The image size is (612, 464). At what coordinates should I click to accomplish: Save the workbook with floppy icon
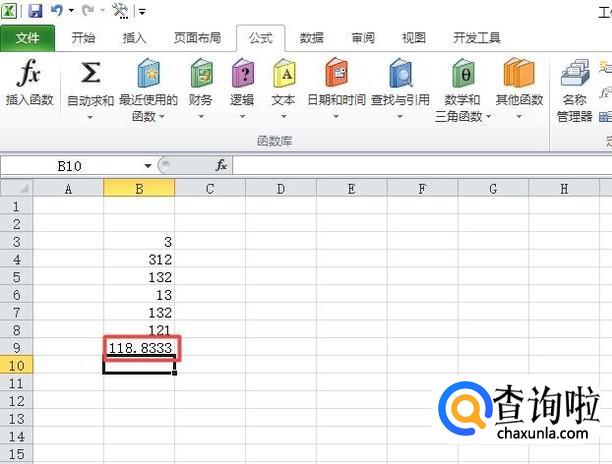click(x=35, y=10)
